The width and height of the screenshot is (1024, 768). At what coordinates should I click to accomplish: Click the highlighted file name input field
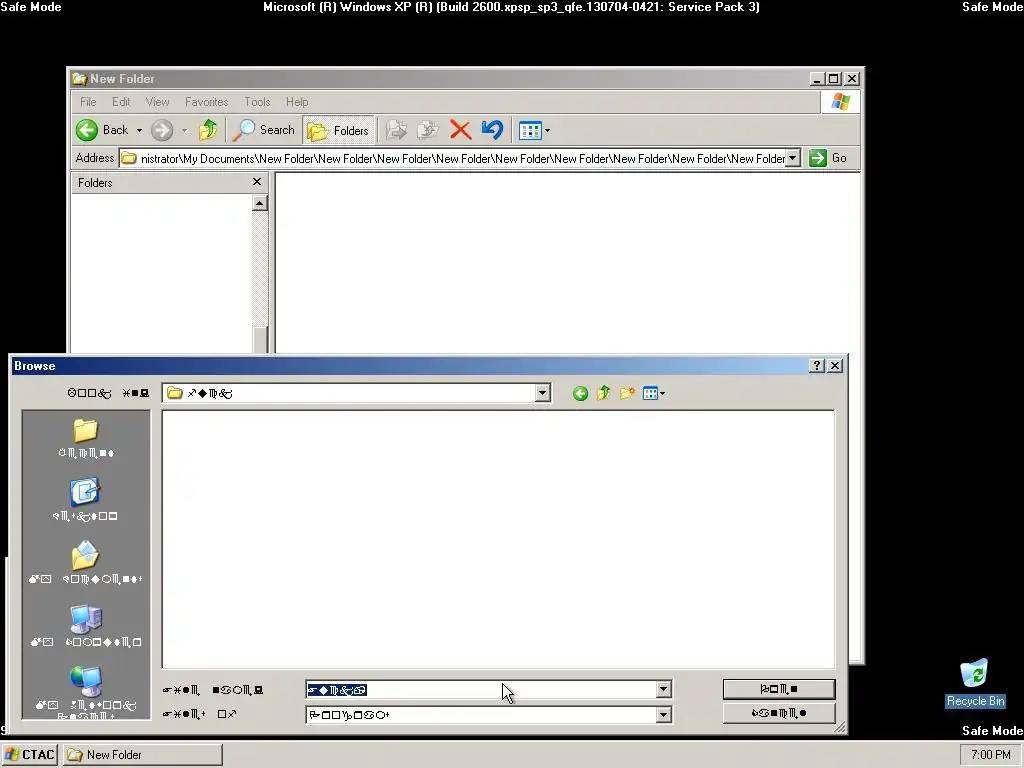[481, 690]
